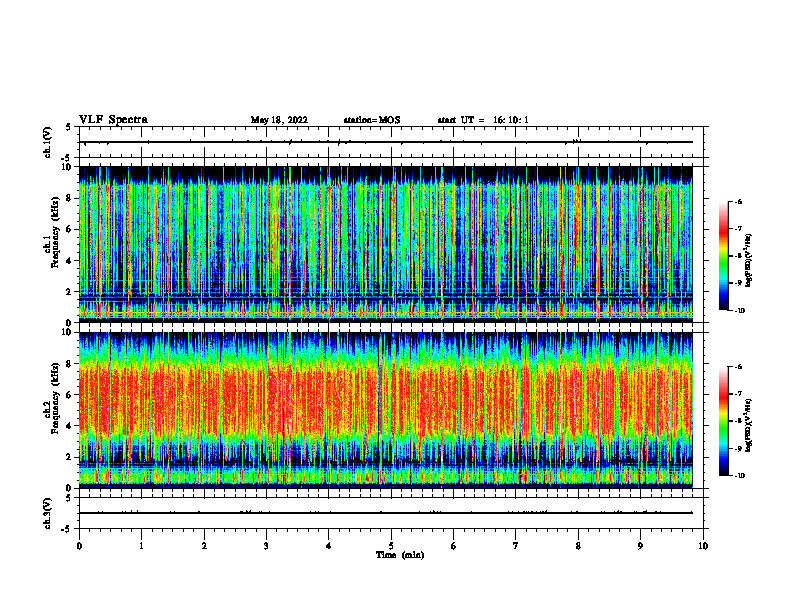
Task: Click time axis tick label "4"
Action: [x=329, y=546]
